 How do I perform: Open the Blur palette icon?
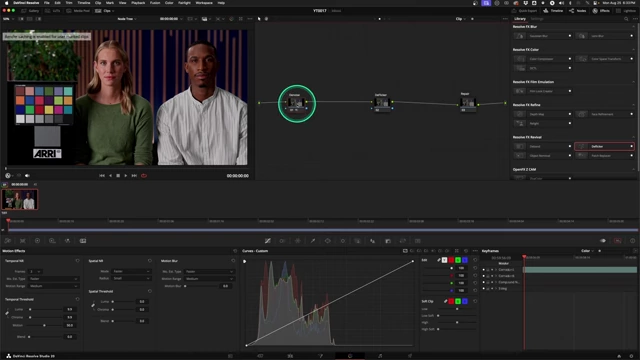(x=373, y=241)
